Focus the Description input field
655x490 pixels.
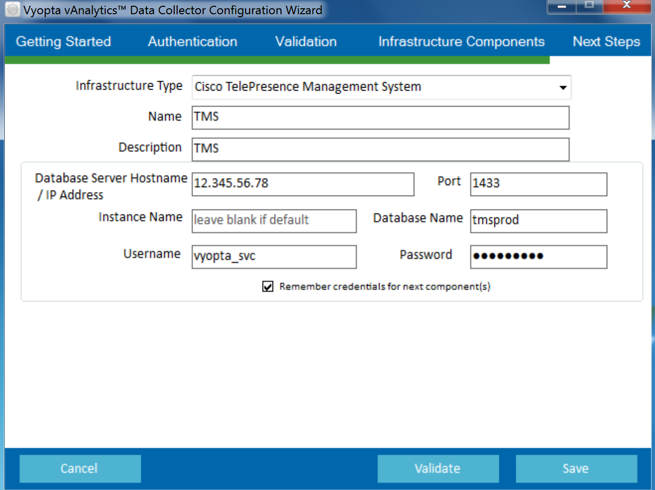click(x=381, y=149)
